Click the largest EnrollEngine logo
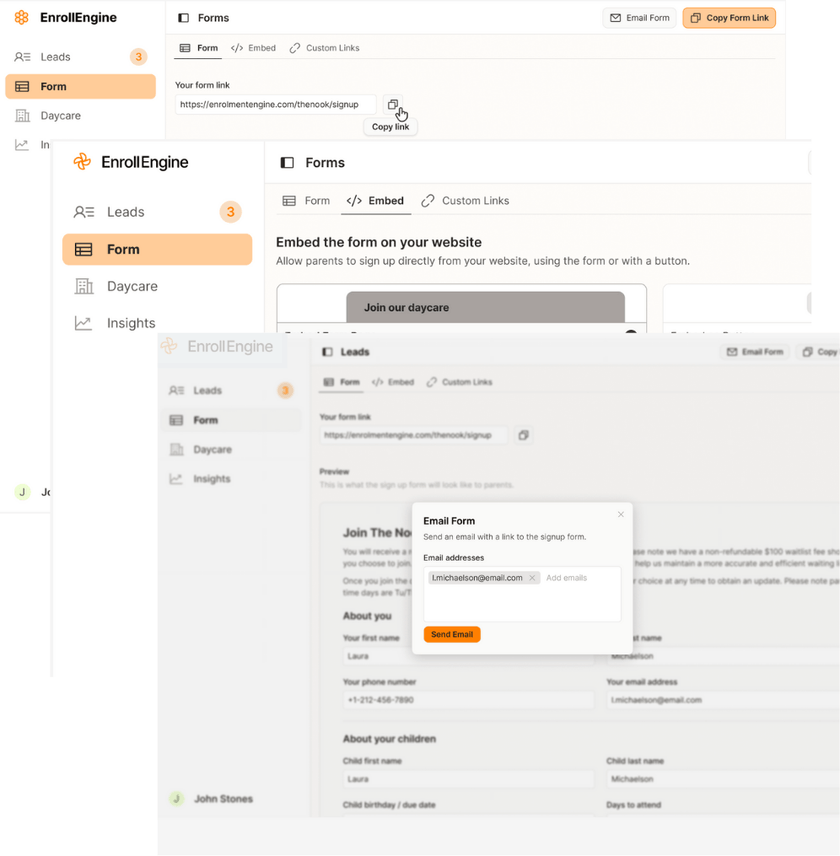Screen dimensions: 840x856 (x=131, y=162)
